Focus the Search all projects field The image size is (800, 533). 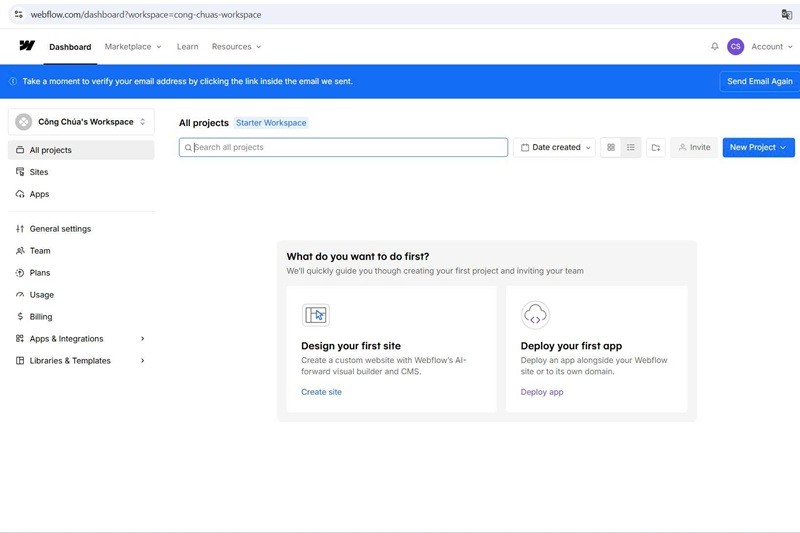click(343, 147)
